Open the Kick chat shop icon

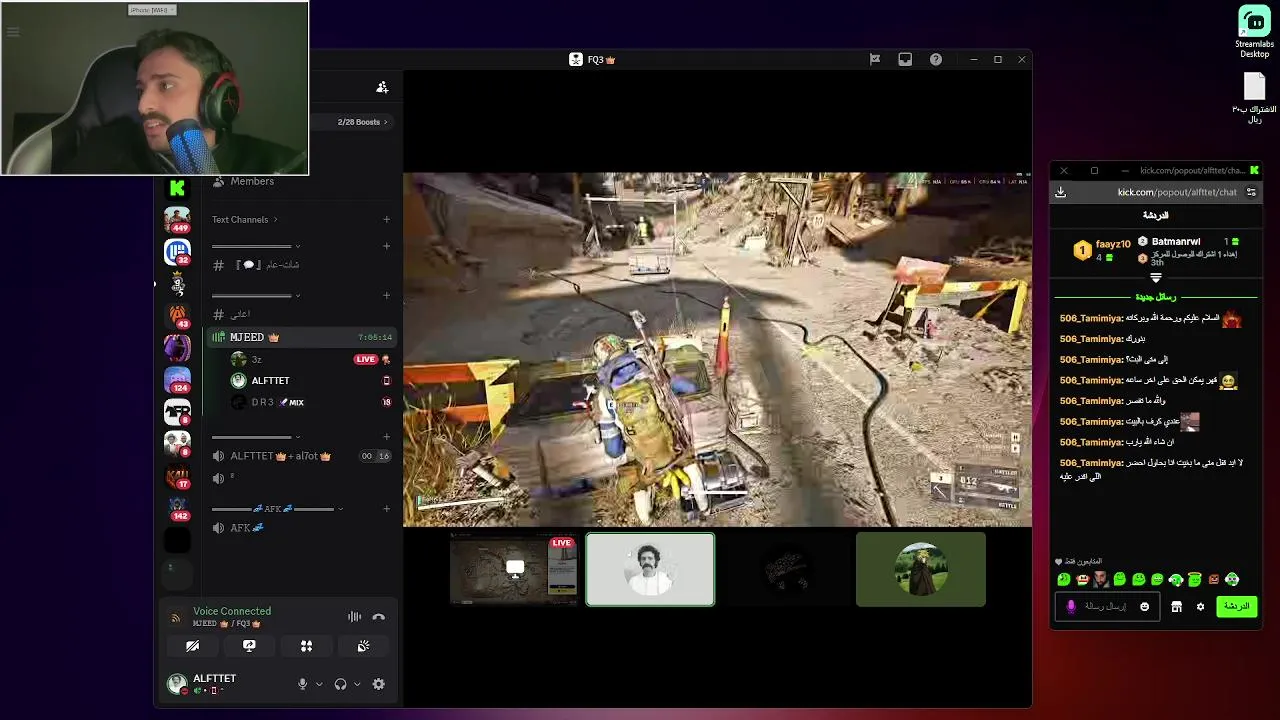[x=1177, y=607]
